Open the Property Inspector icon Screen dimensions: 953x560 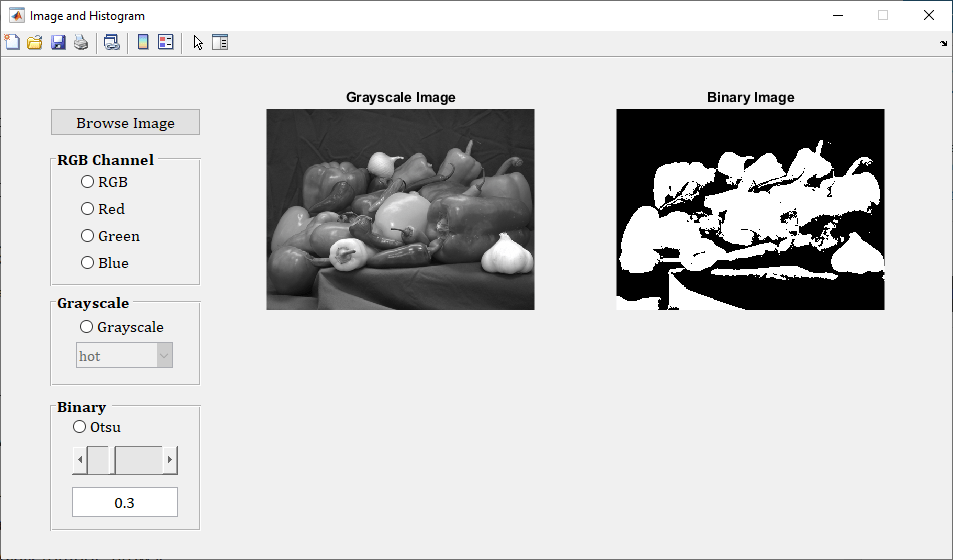coord(220,42)
